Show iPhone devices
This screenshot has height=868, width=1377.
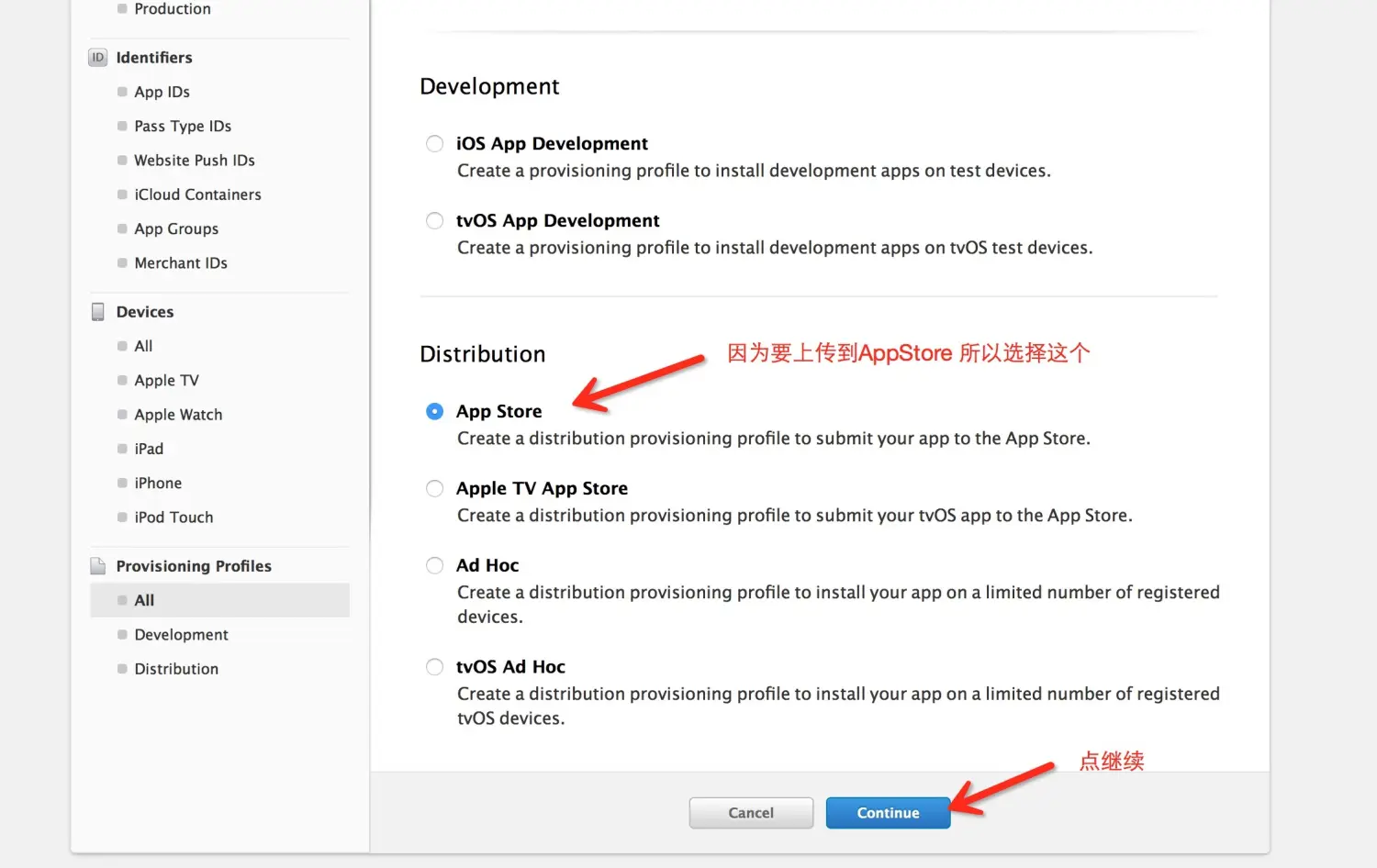click(x=158, y=484)
